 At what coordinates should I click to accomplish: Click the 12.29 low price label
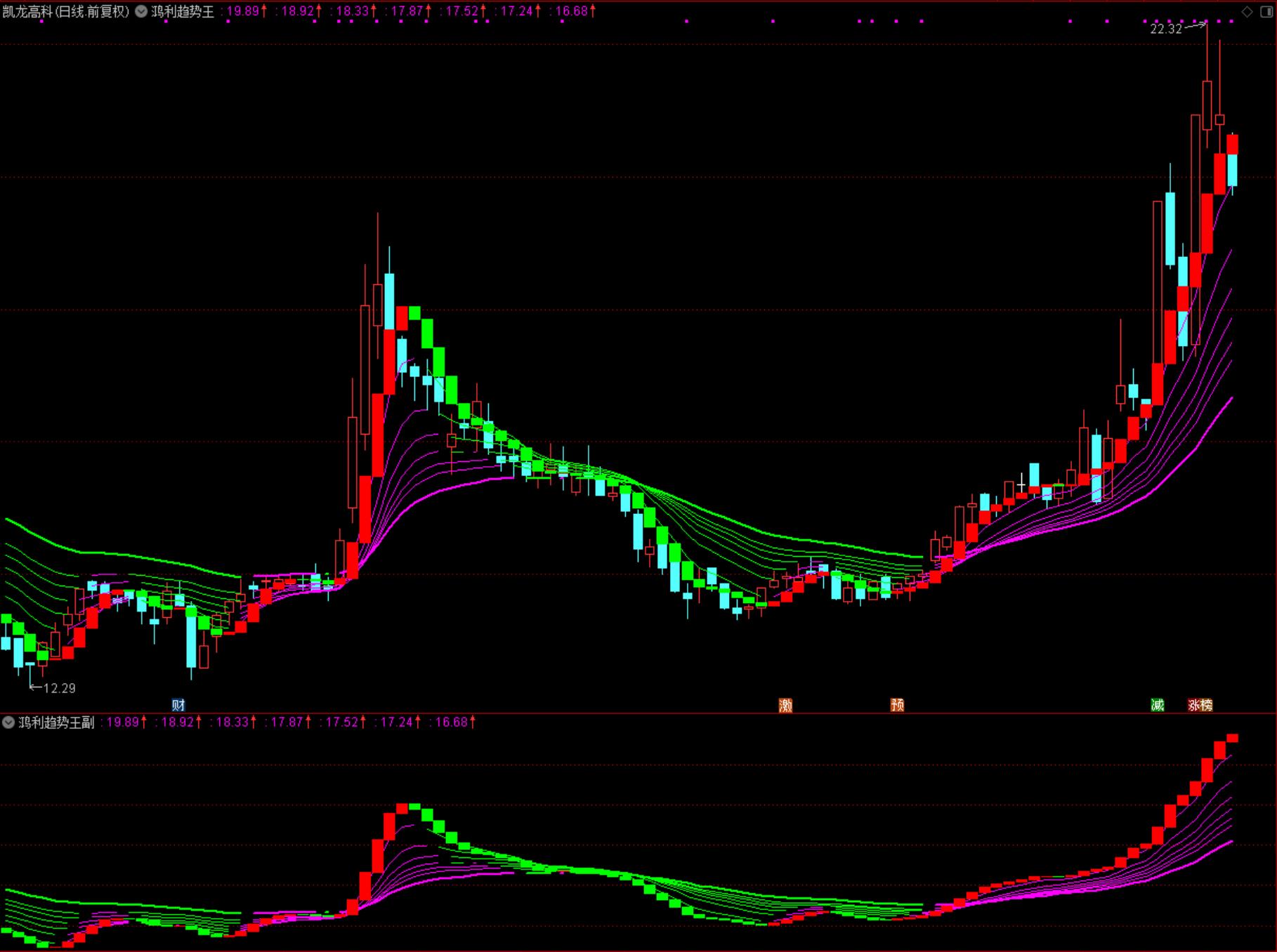59,688
